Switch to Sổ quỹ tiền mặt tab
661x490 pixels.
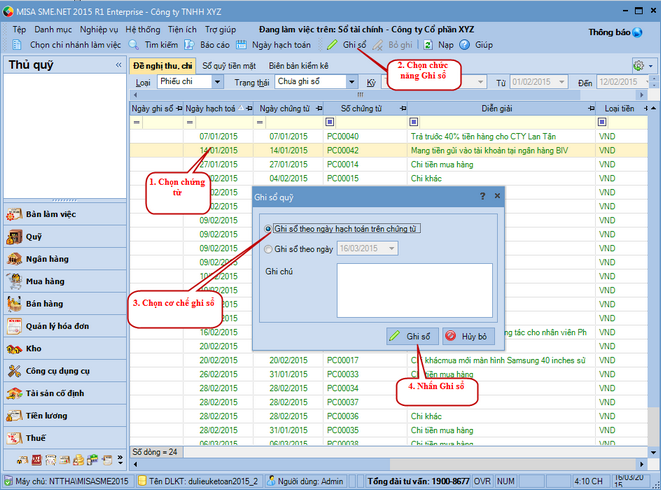click(229, 66)
